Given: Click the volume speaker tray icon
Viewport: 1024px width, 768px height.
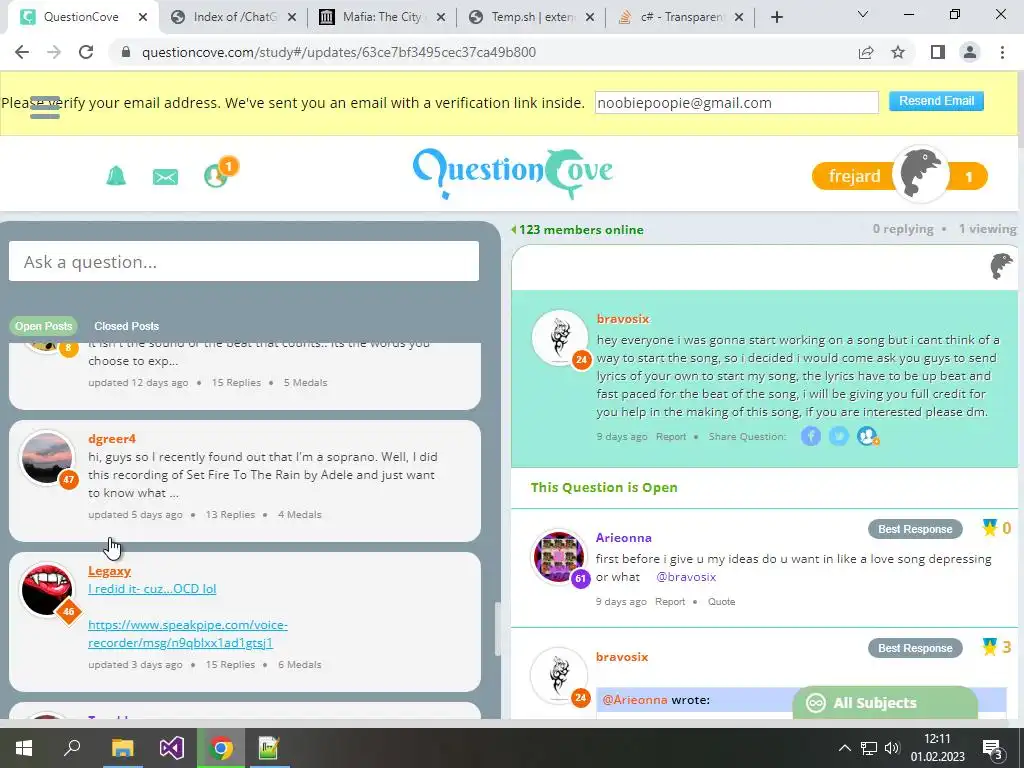Looking at the screenshot, I should [x=891, y=748].
